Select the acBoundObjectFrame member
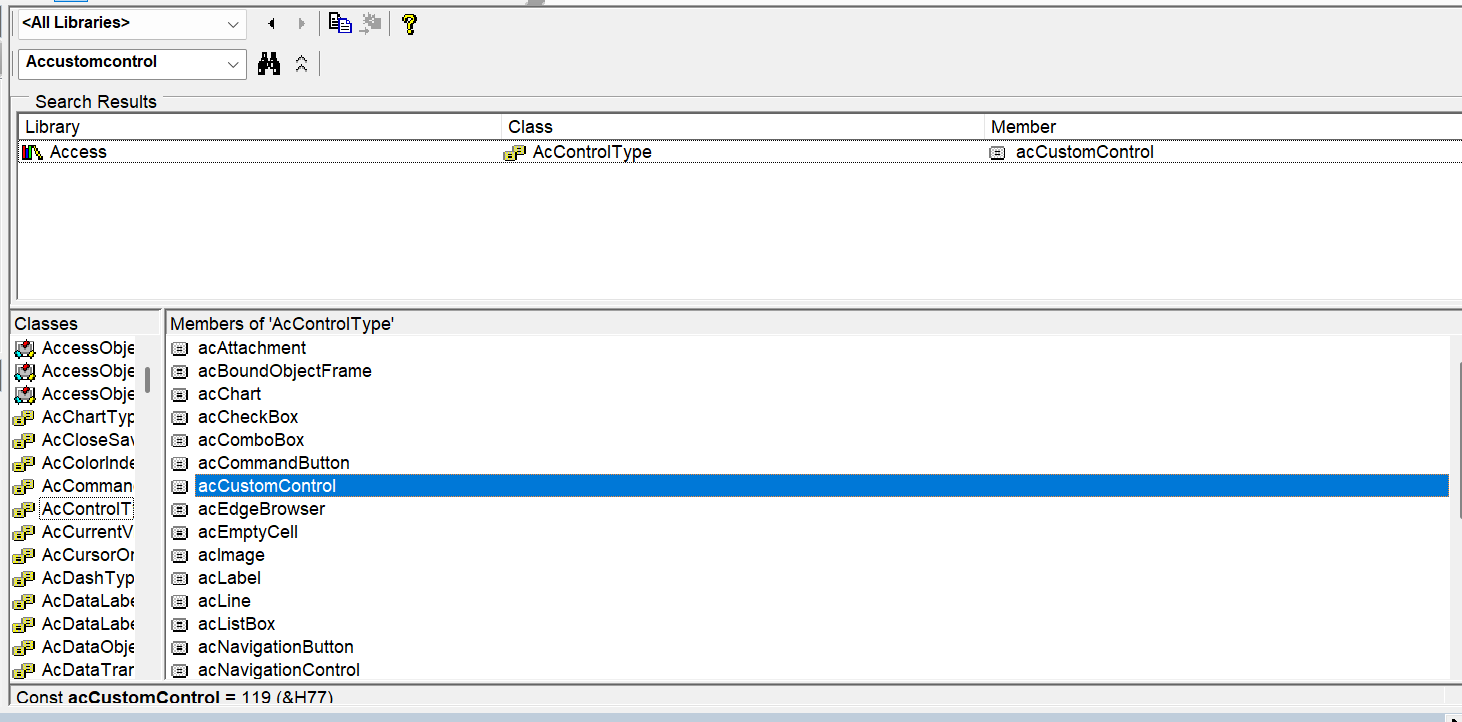The image size is (1462, 722). tap(285, 371)
